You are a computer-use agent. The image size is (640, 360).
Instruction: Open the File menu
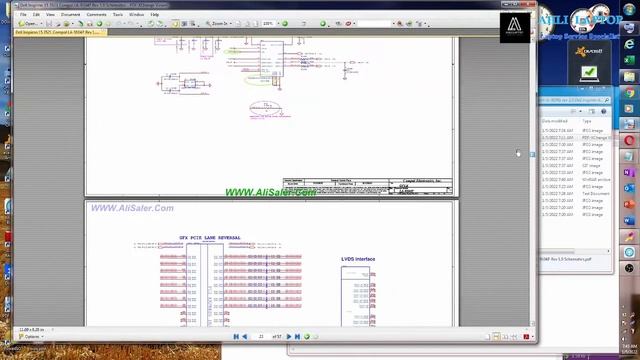[x=23, y=14]
